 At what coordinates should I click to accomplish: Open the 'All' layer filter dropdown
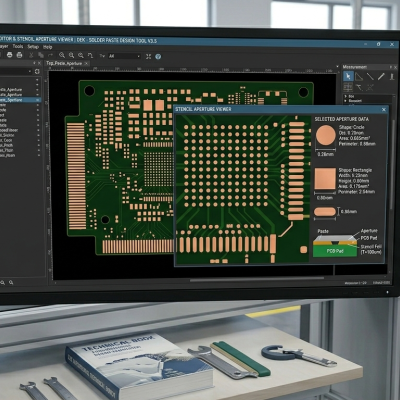(x=124, y=56)
